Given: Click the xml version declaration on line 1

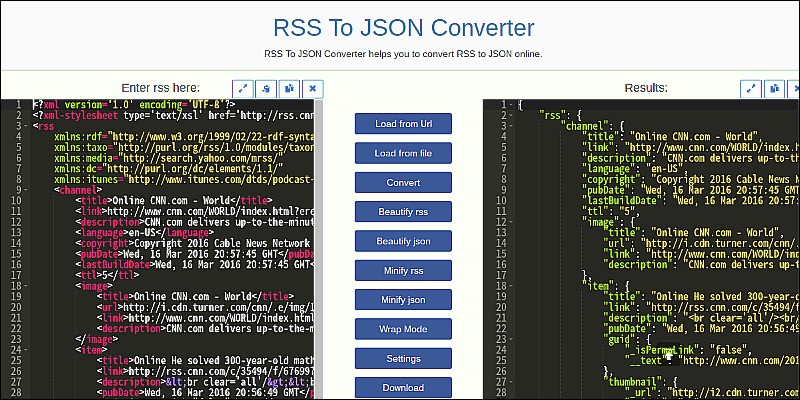Looking at the screenshot, I should 134,105.
